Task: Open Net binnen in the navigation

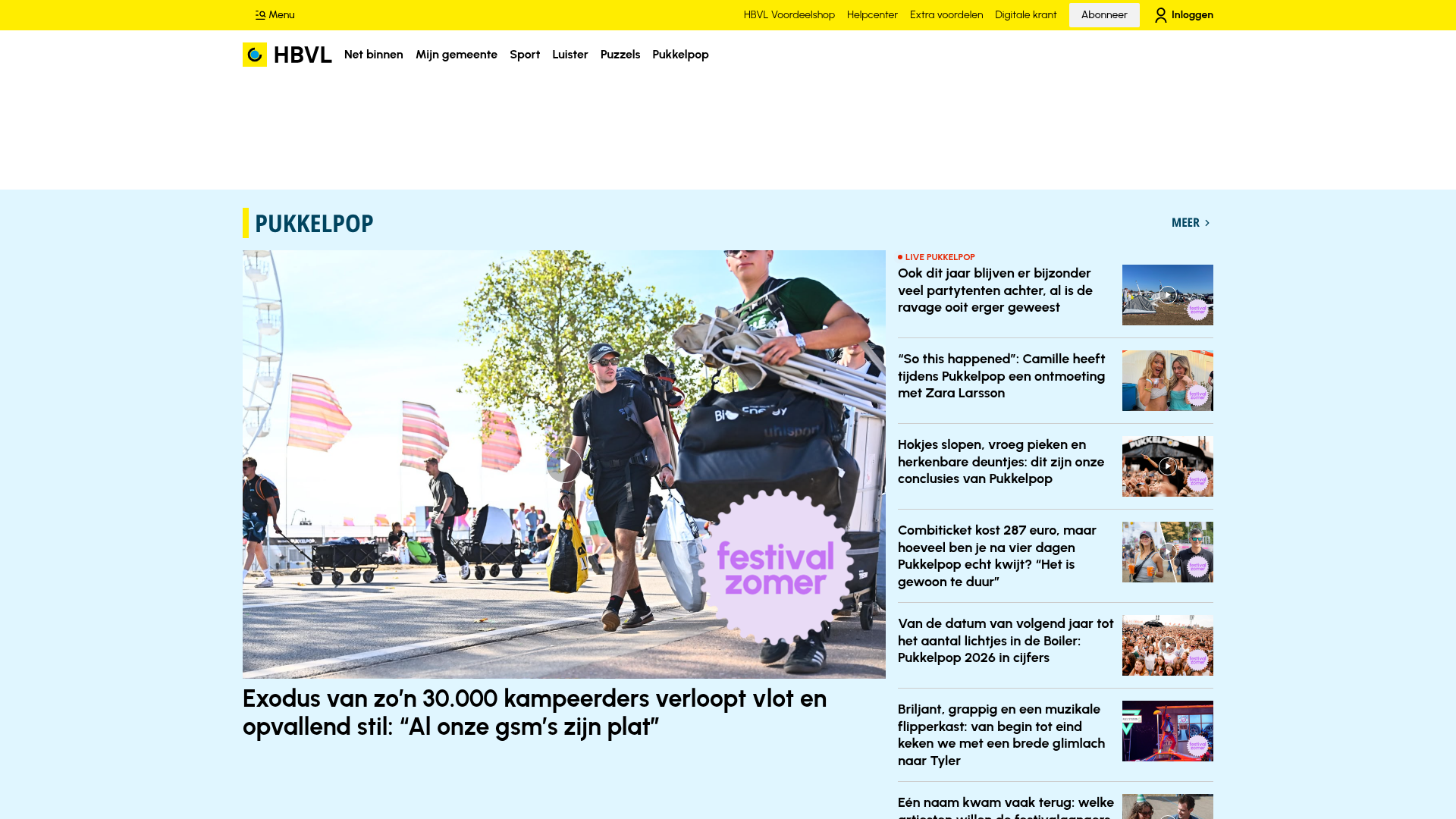Action: [374, 55]
